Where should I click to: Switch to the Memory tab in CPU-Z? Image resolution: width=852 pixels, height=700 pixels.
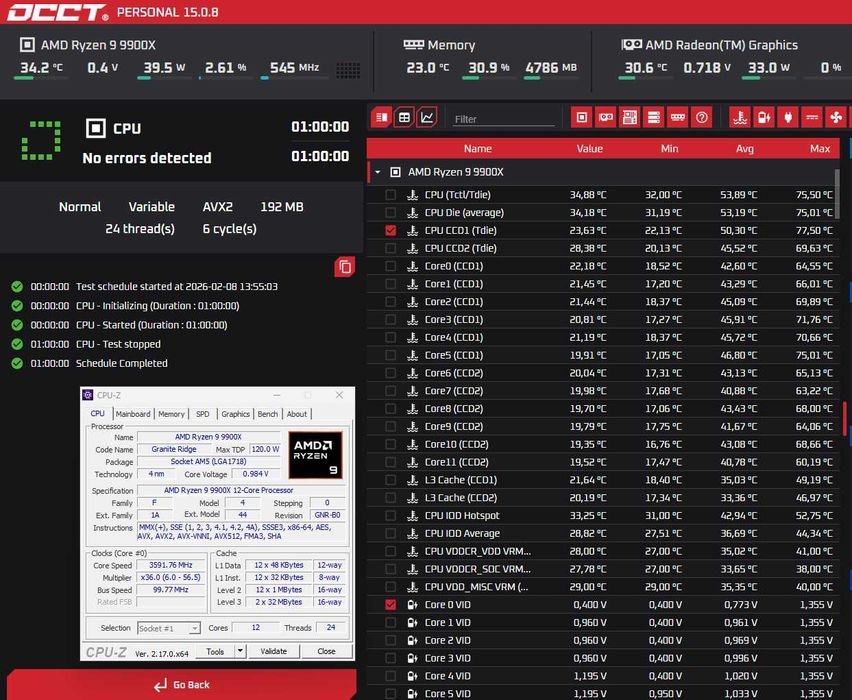point(171,414)
